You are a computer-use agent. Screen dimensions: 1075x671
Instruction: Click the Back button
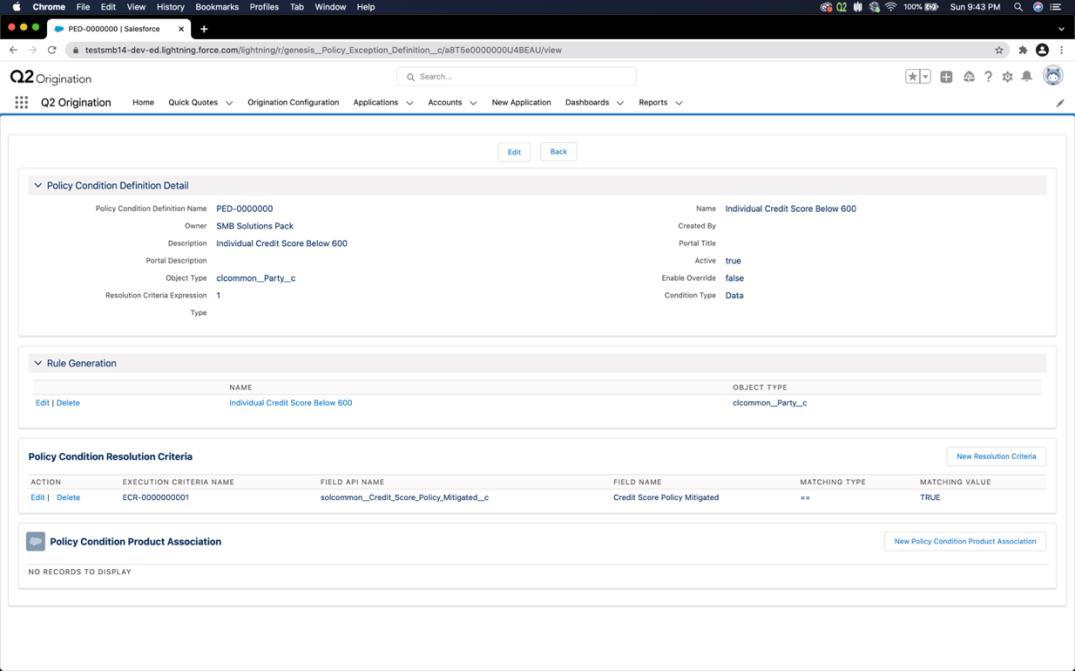coord(558,151)
